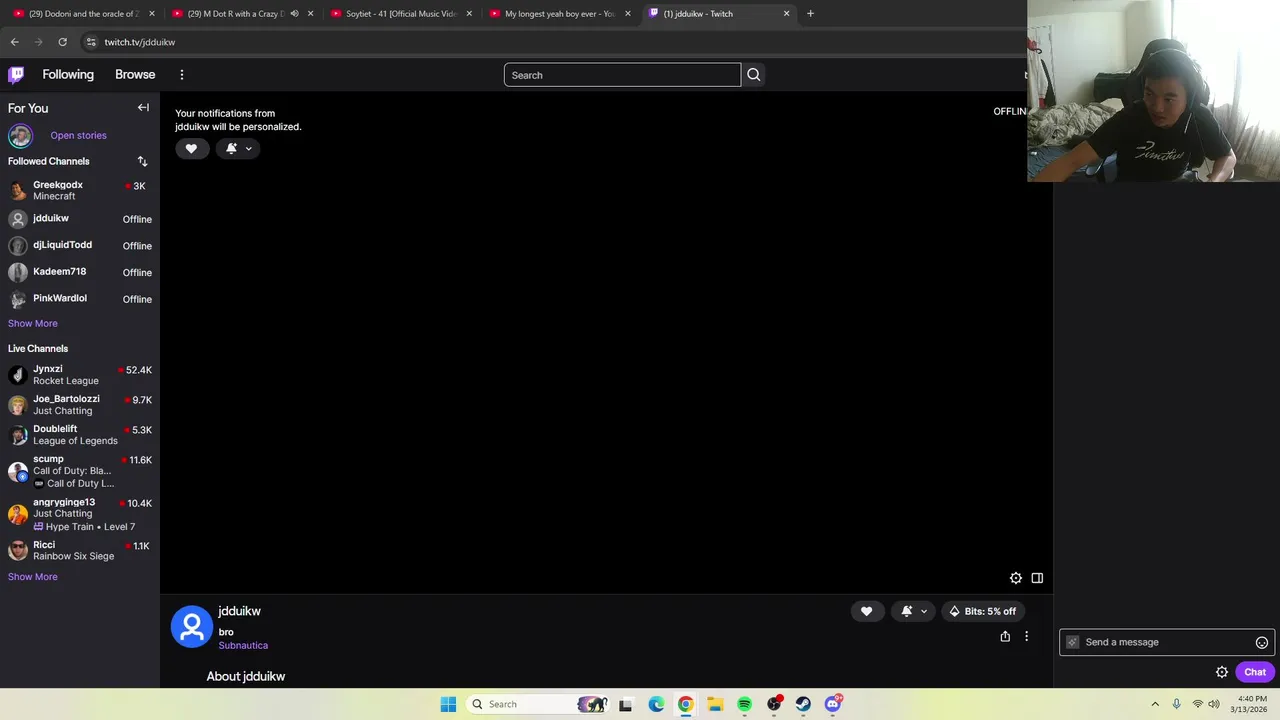Open djLiquidTodd offline channel

[x=80, y=246]
